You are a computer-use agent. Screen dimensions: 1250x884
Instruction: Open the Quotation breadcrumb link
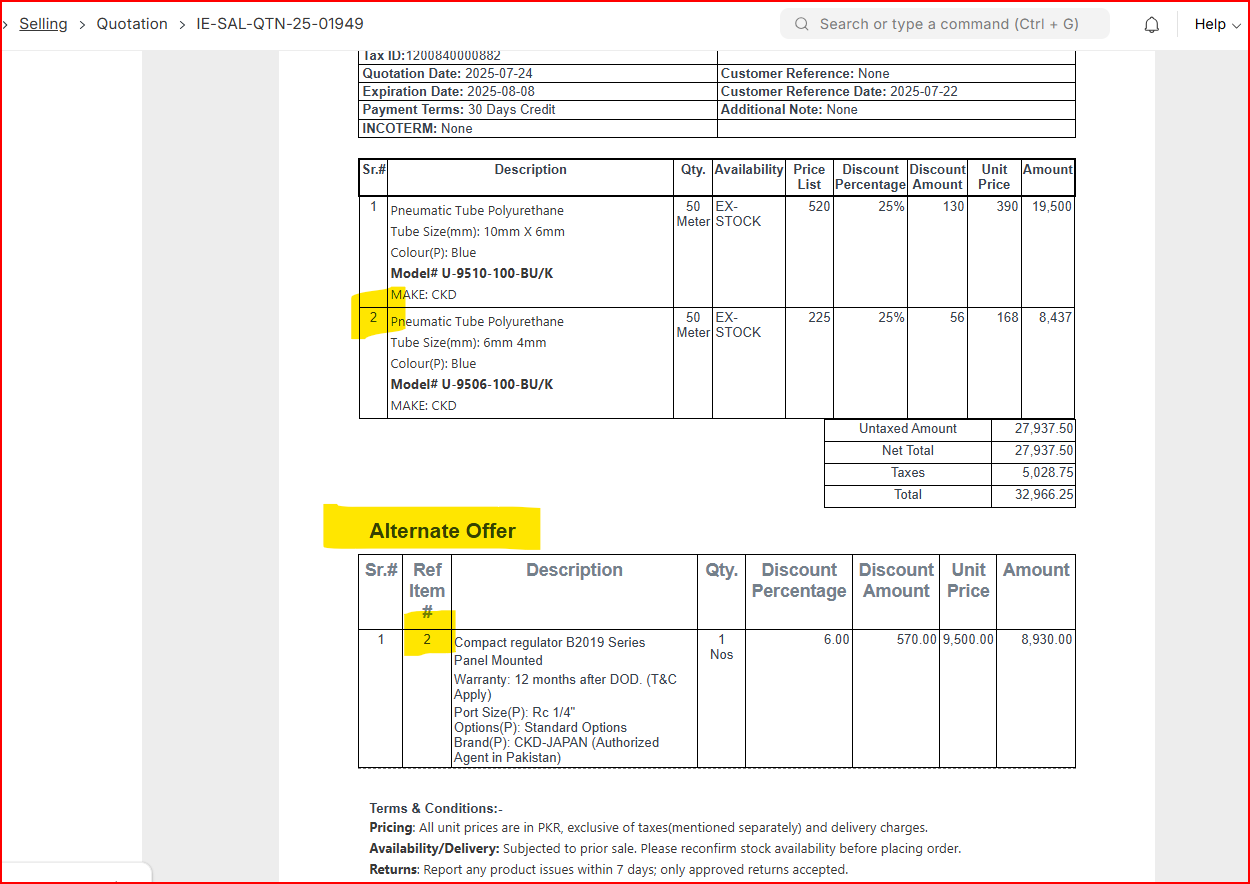tap(132, 24)
